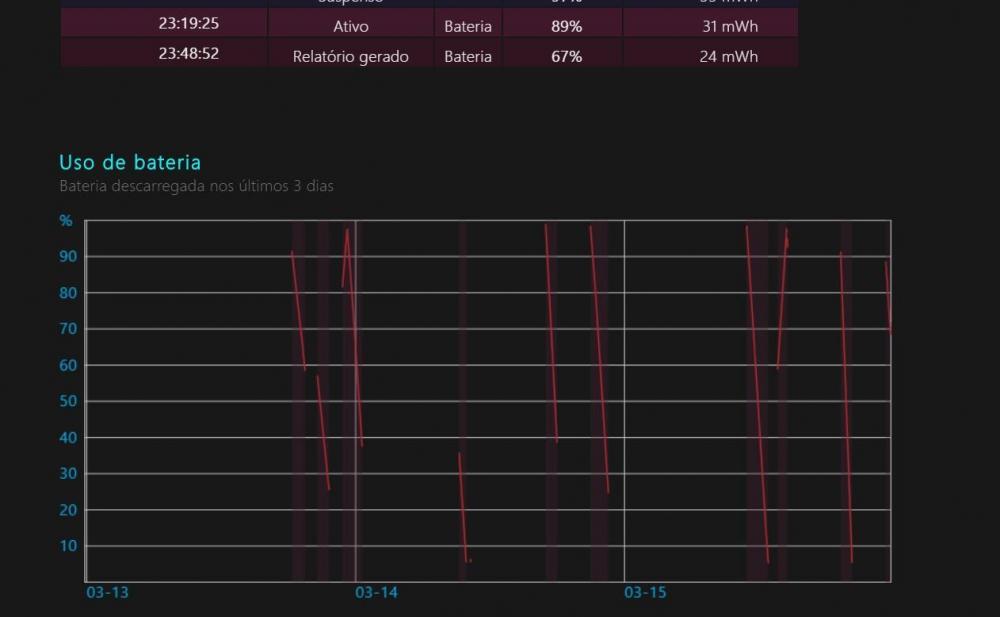Select the Ativo state cell
The width and height of the screenshot is (1000, 617).
351,26
